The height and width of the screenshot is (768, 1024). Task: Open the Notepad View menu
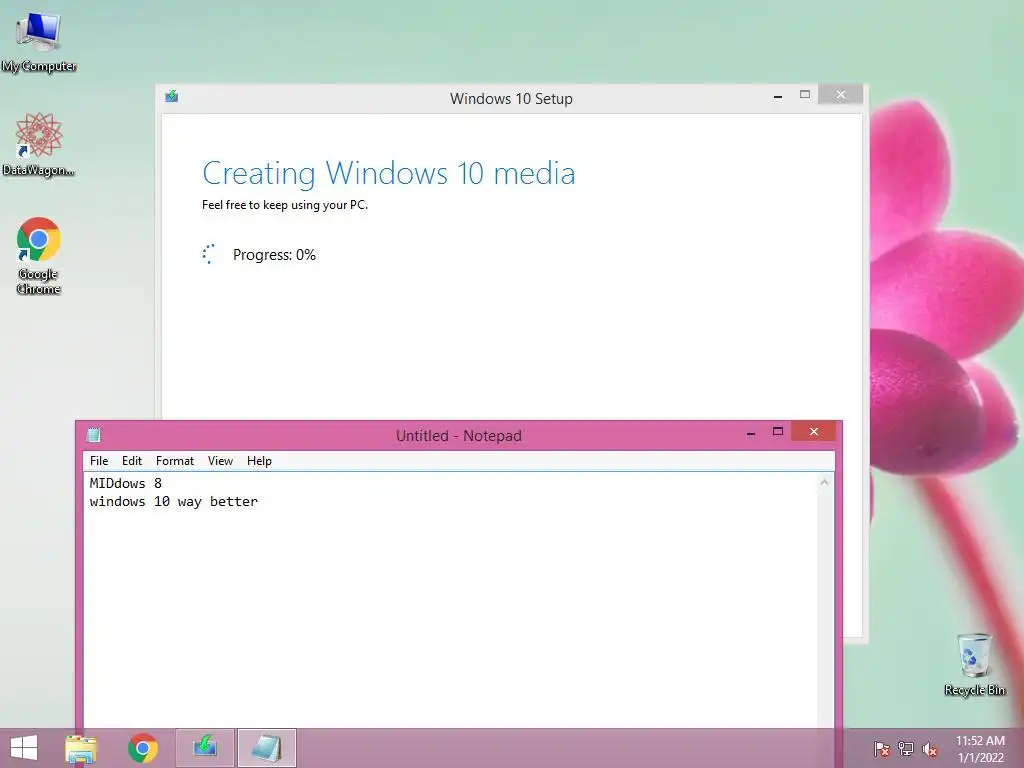(x=220, y=461)
